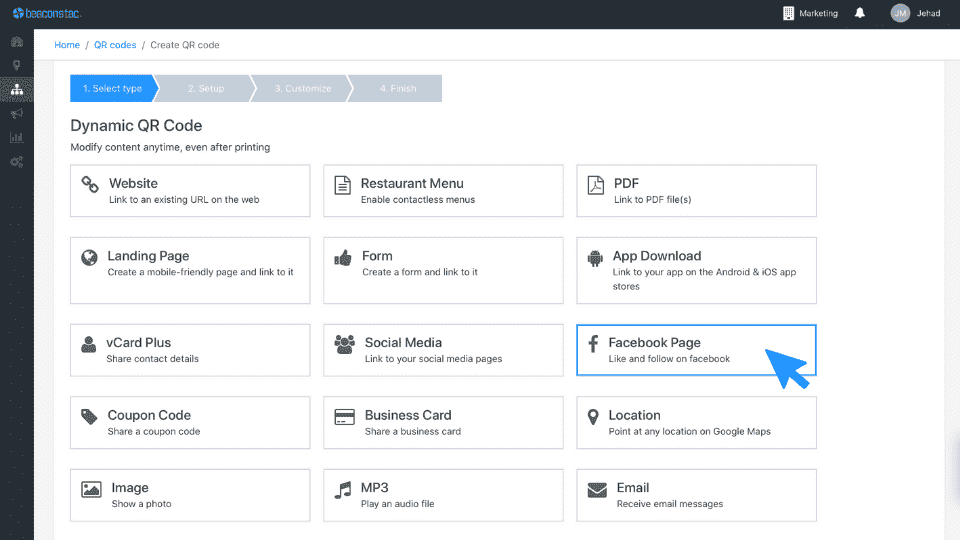Click 'Link to your social media pages'
960x540 pixels.
click(x=433, y=359)
